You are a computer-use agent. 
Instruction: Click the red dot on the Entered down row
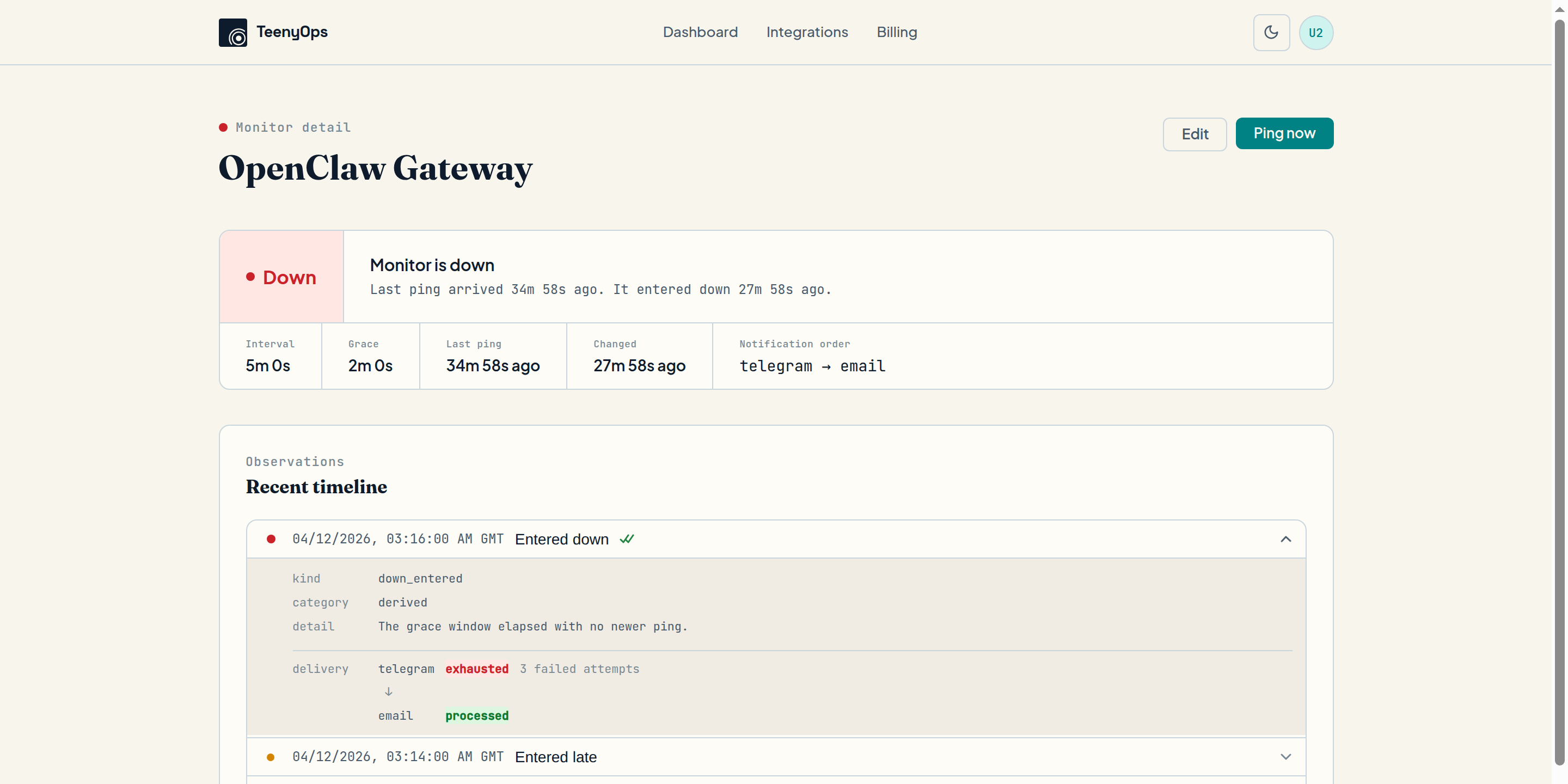(272, 540)
